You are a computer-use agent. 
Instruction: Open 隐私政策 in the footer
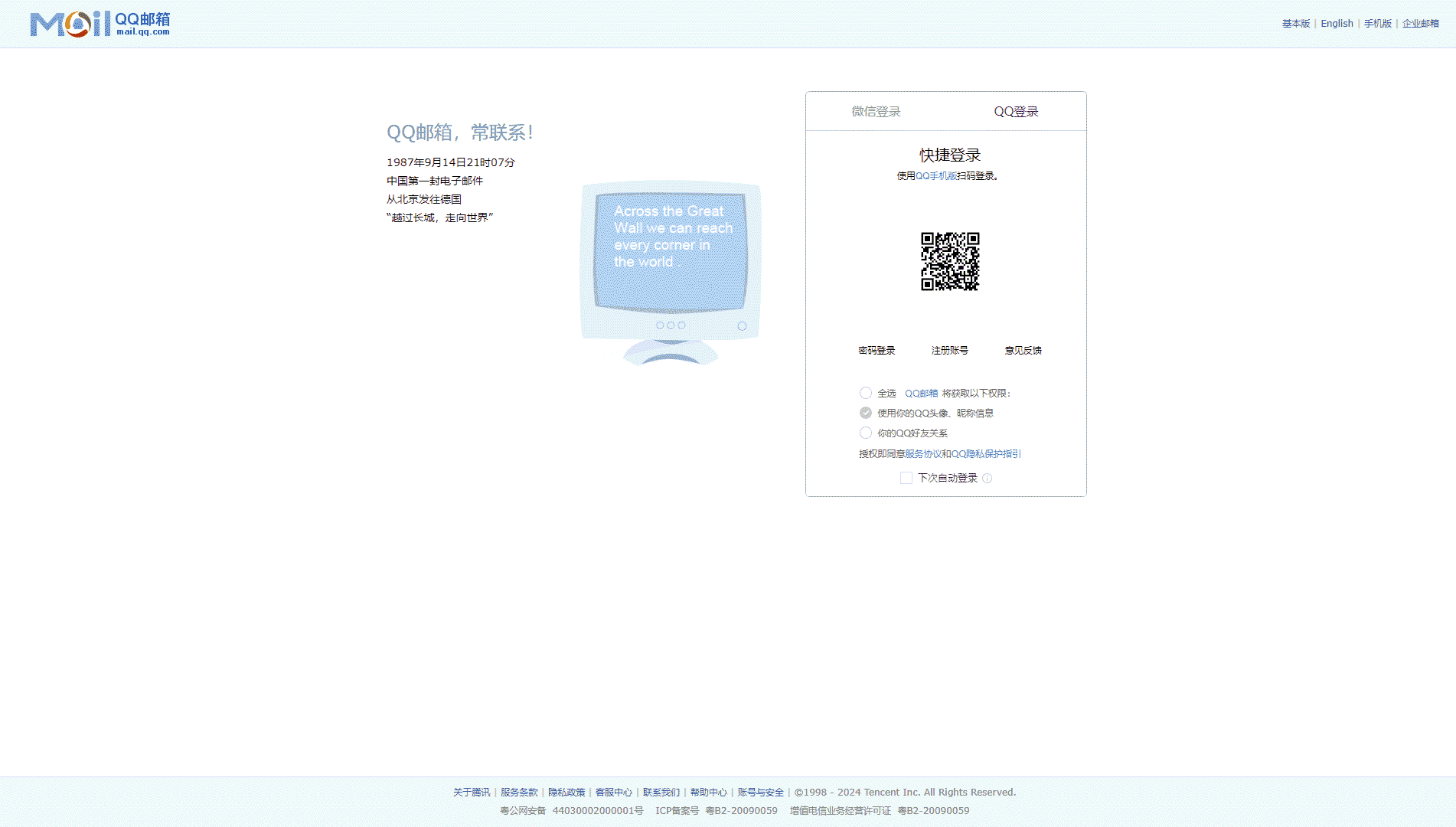tap(566, 793)
